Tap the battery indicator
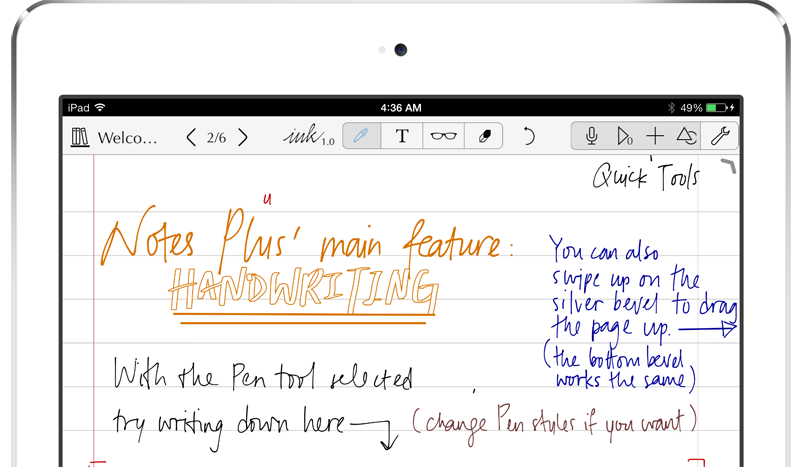The height and width of the screenshot is (467, 800). click(716, 108)
